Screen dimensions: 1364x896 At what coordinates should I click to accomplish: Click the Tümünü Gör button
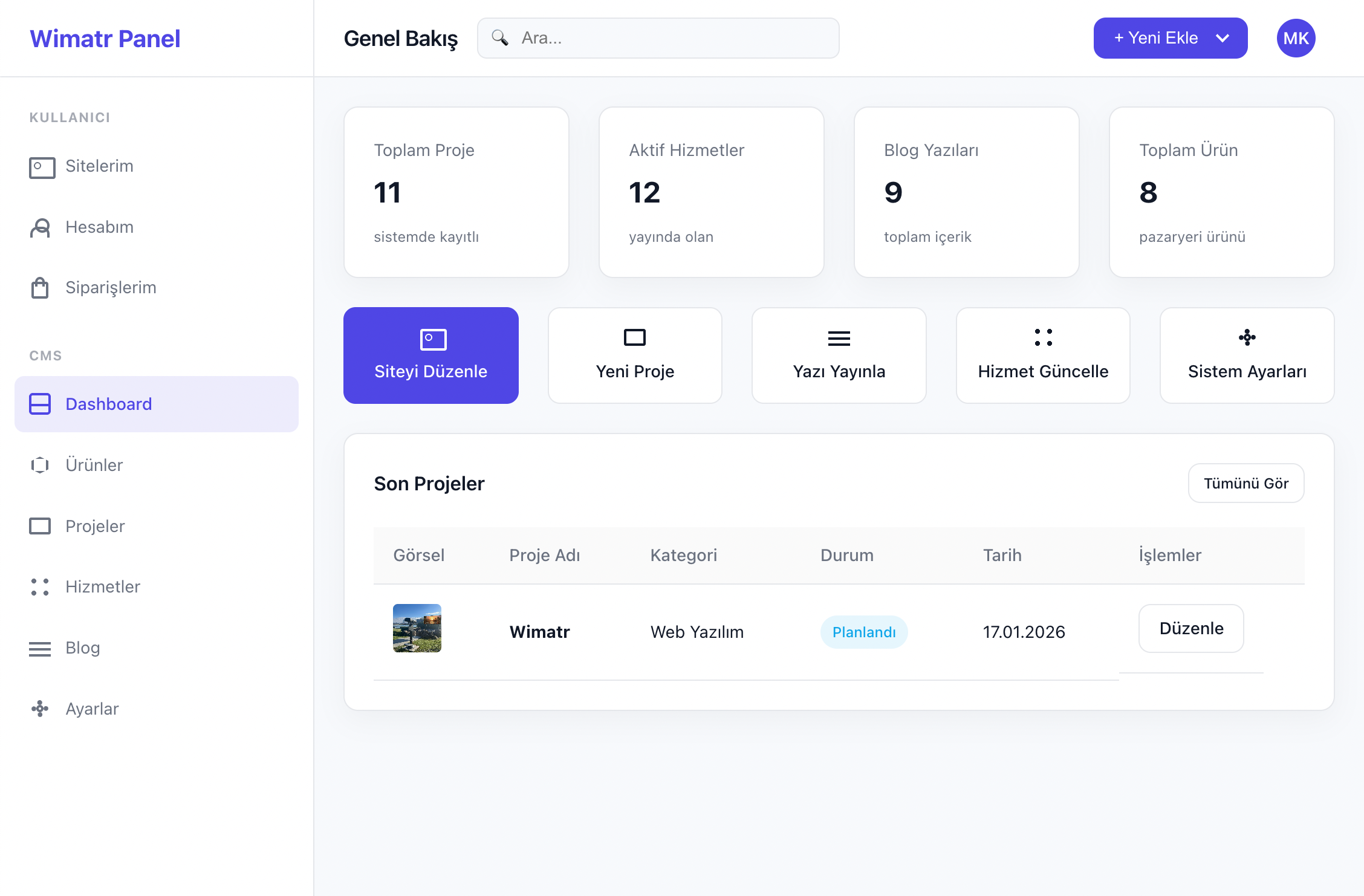(1245, 483)
